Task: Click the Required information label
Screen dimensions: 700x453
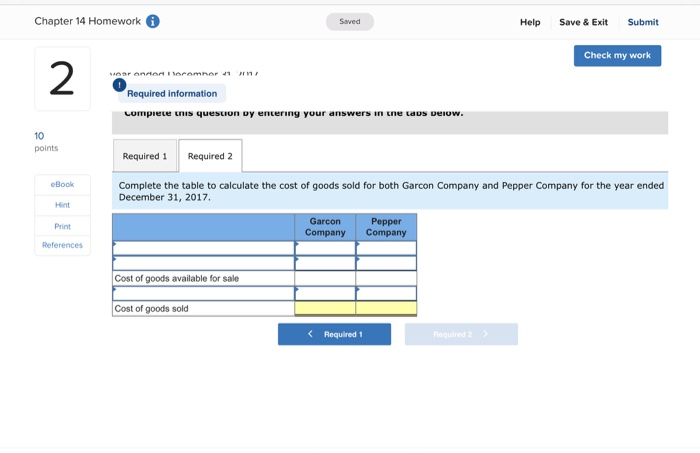Action: click(x=172, y=93)
